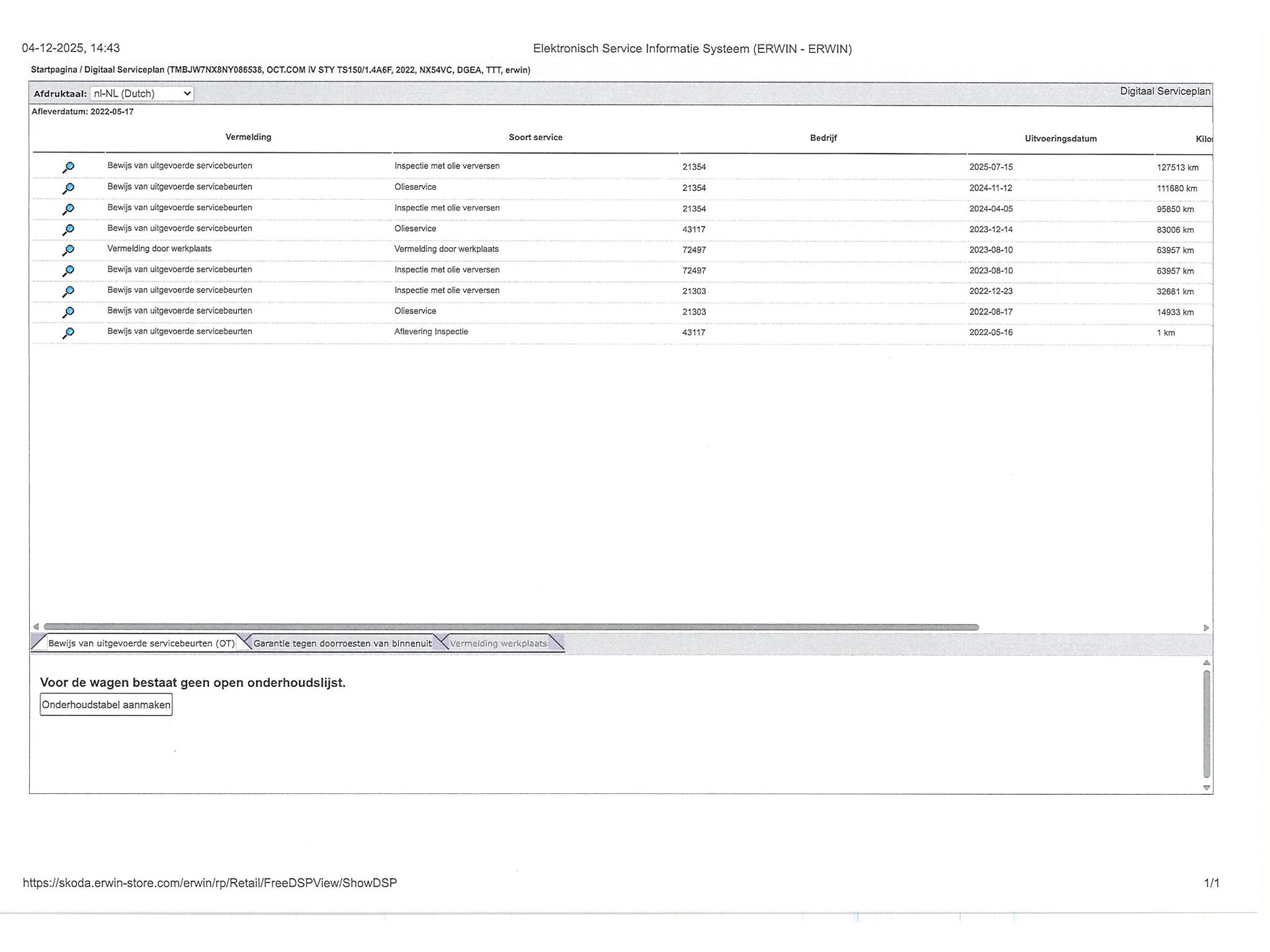
Task: View details of 2024-04-05 inspection entry
Action: tap(68, 209)
